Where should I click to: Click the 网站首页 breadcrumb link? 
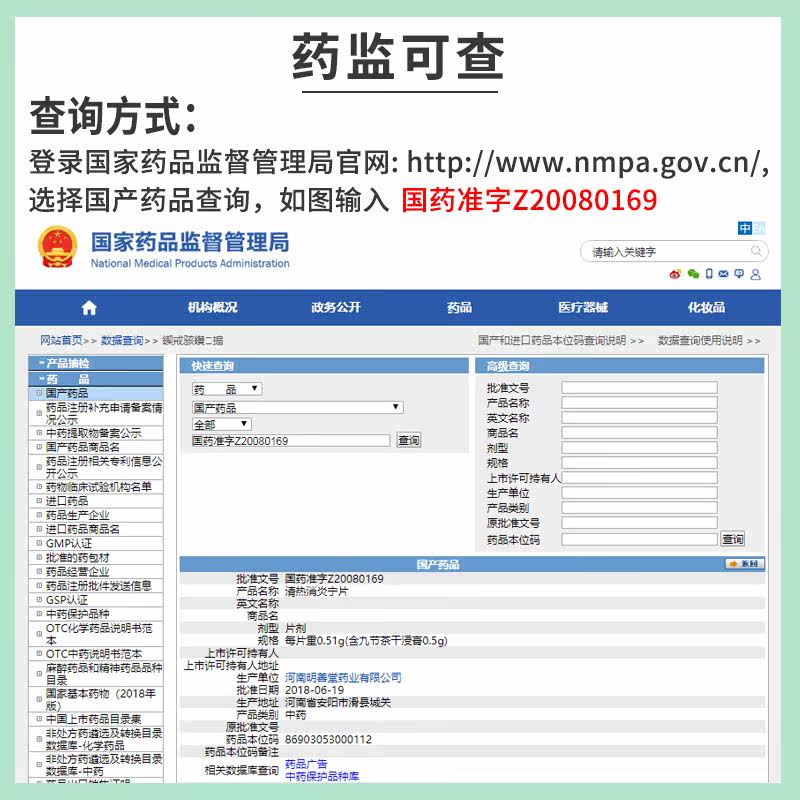click(61, 340)
